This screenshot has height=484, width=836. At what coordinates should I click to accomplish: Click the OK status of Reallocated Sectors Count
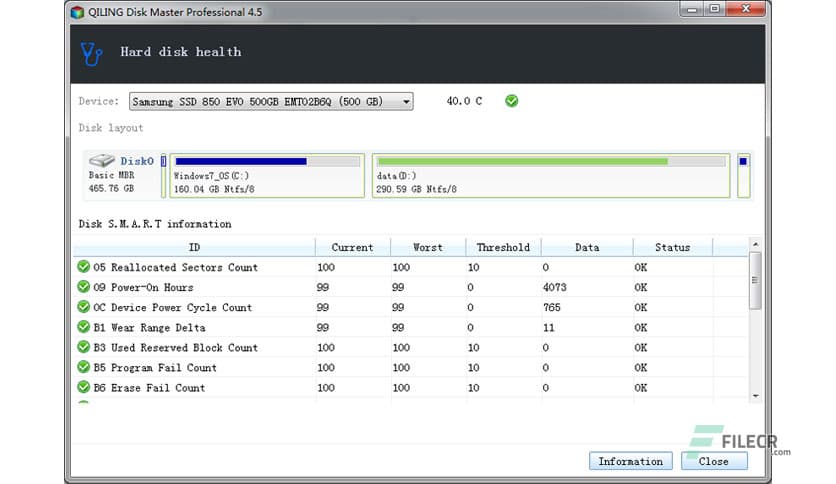[x=640, y=267]
